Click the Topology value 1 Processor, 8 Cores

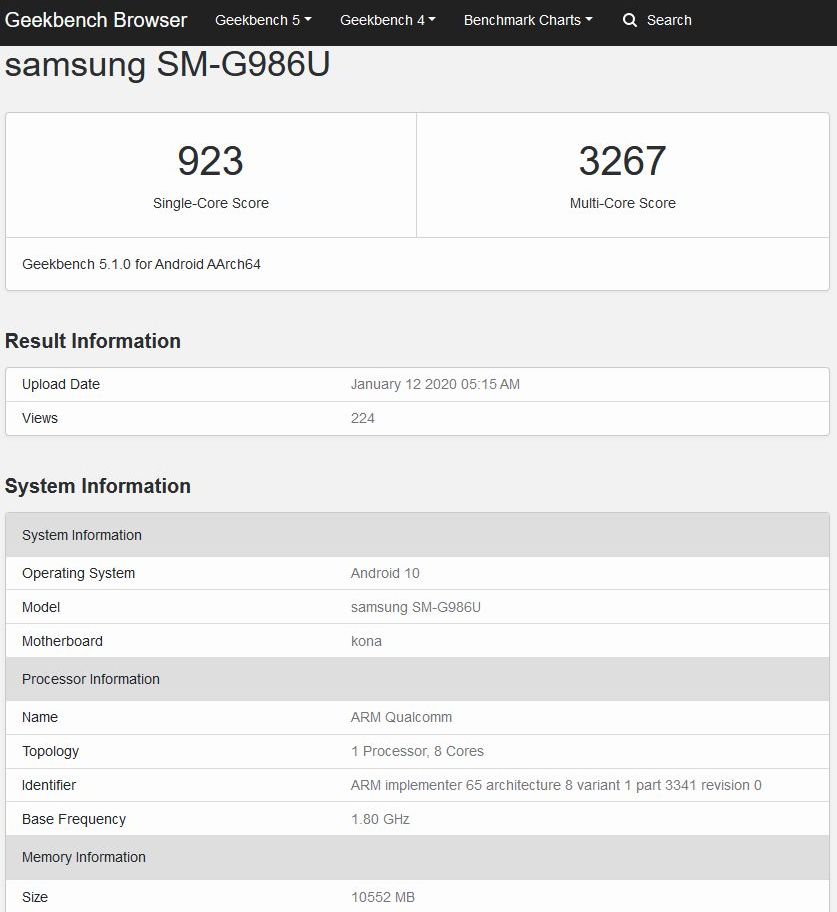417,751
